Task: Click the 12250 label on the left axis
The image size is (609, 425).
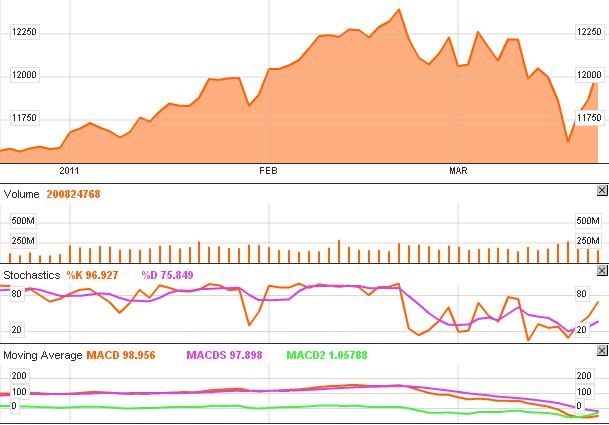Action: tap(24, 32)
